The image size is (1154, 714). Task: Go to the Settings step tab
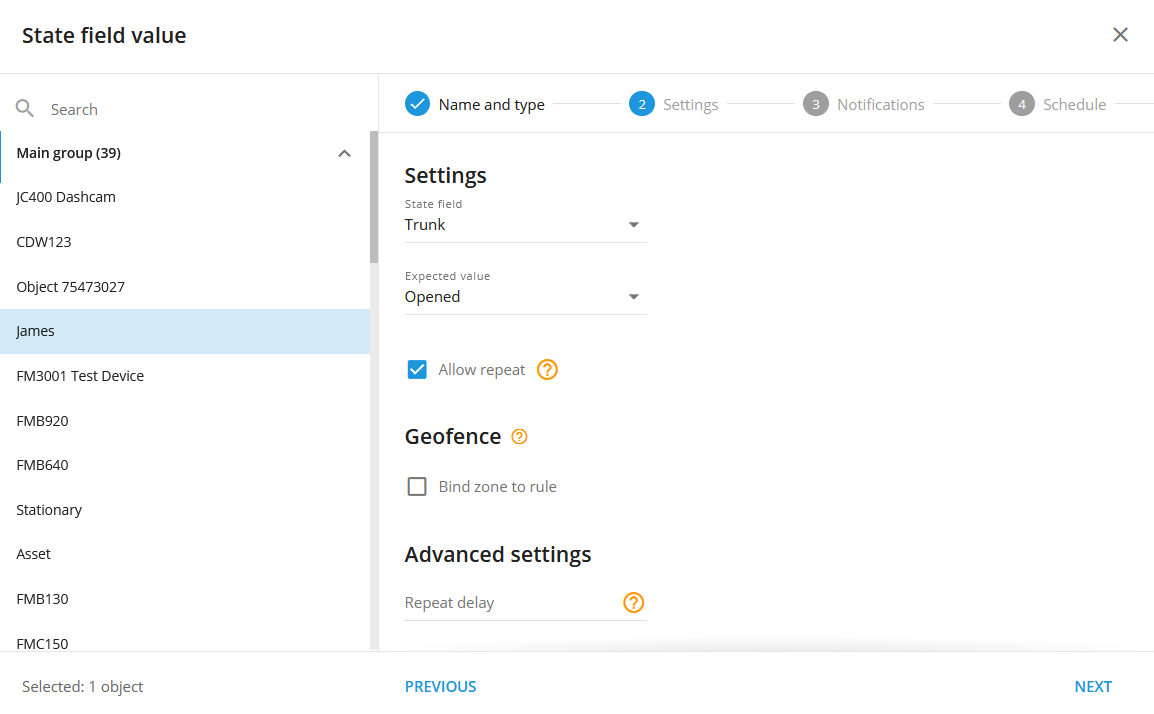689,105
